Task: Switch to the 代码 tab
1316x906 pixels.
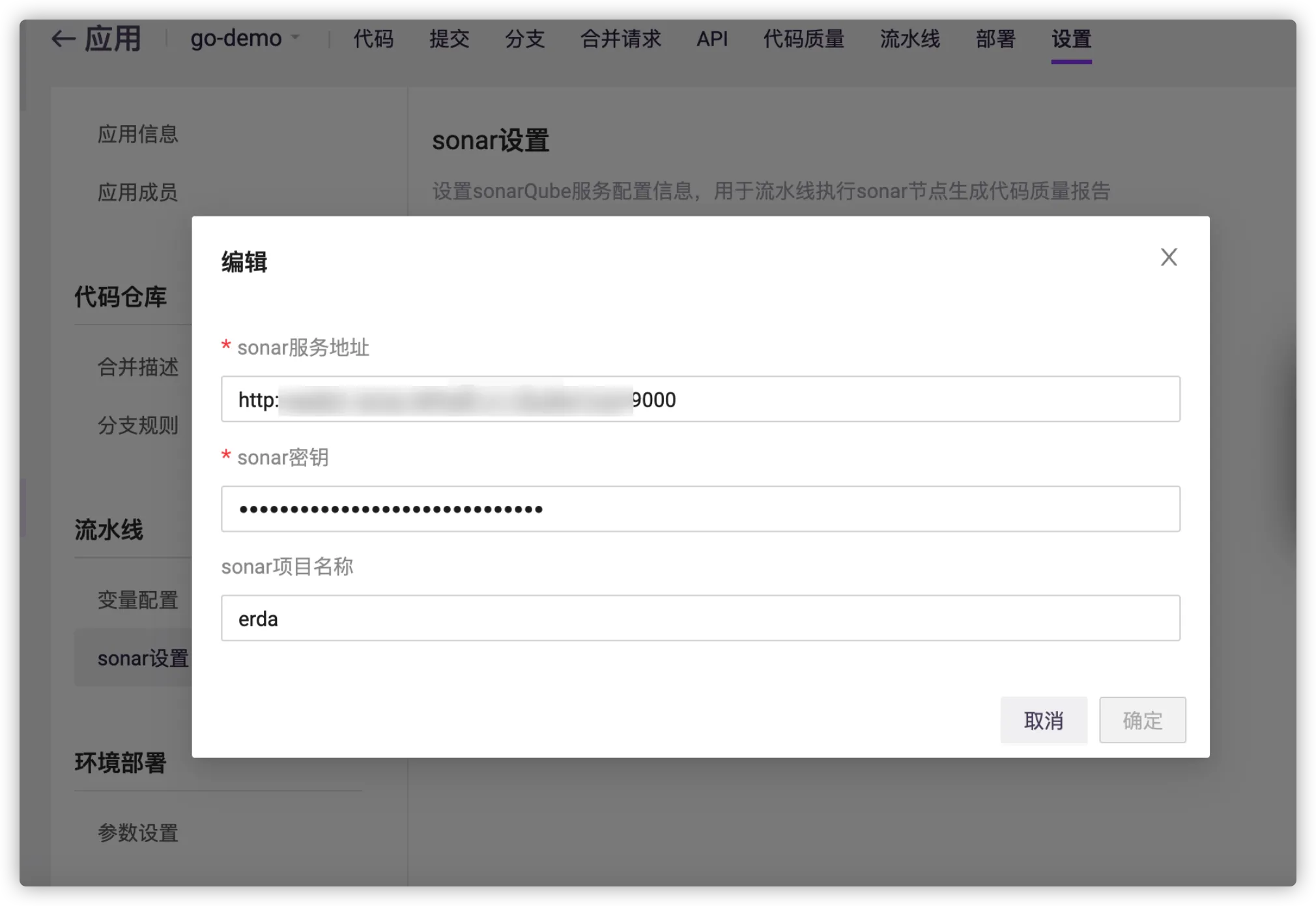Action: pyautogui.click(x=373, y=39)
